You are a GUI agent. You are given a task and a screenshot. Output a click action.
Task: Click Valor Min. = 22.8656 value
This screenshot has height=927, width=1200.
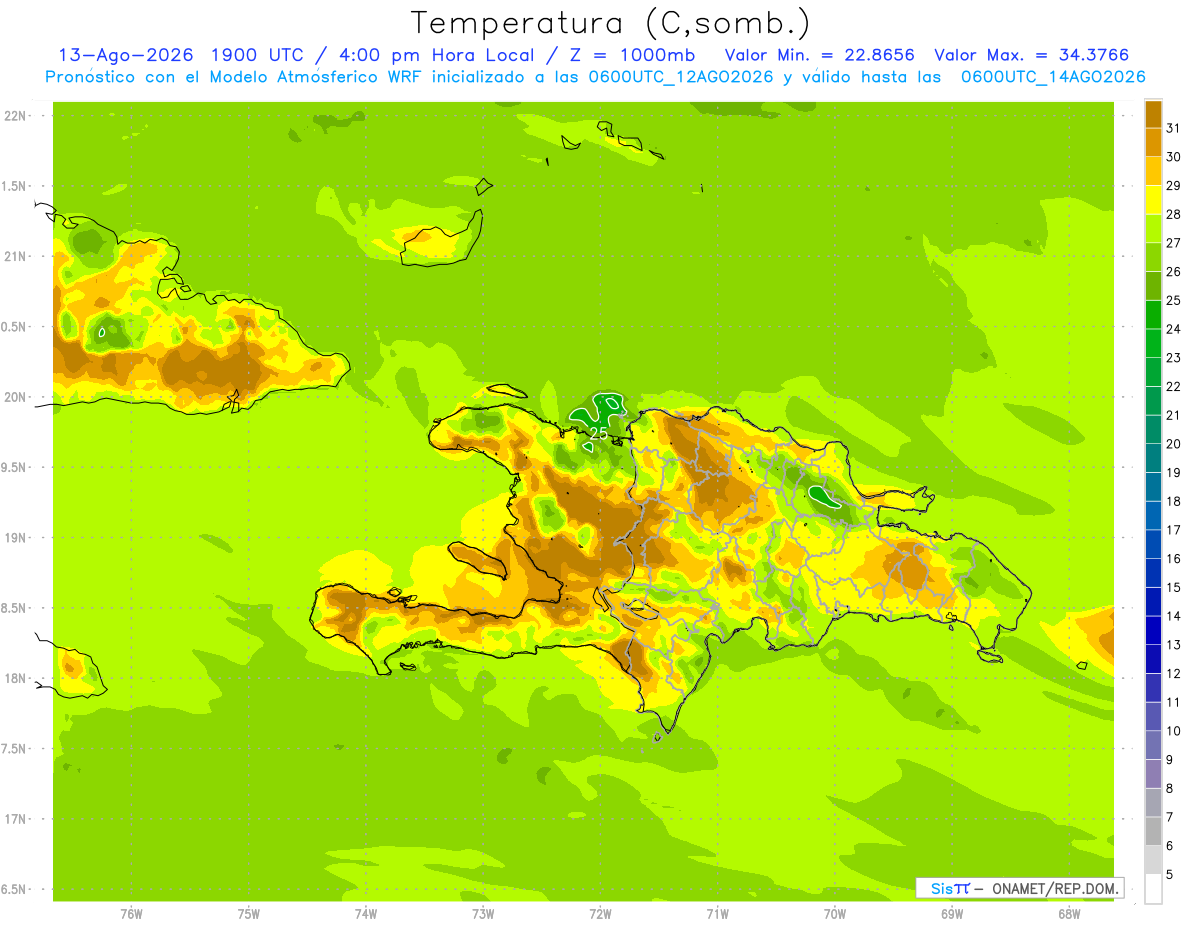point(818,55)
